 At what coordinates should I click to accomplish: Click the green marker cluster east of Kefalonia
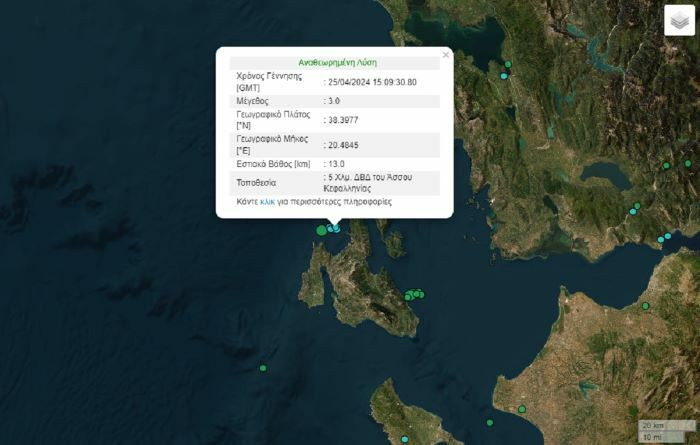413,295
